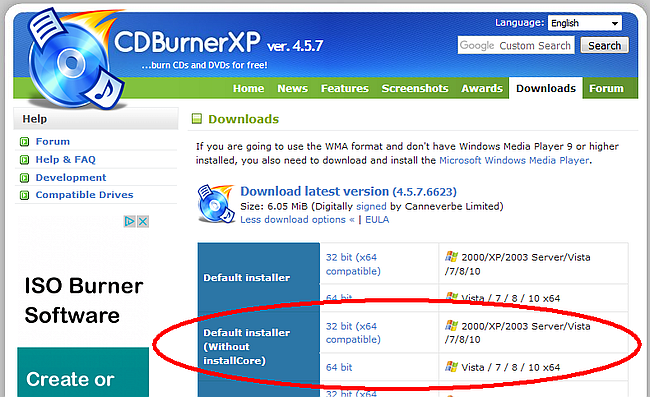The height and width of the screenshot is (397, 650).
Task: Click Windows flag icon in circled 2000/XP row
Action: point(451,326)
